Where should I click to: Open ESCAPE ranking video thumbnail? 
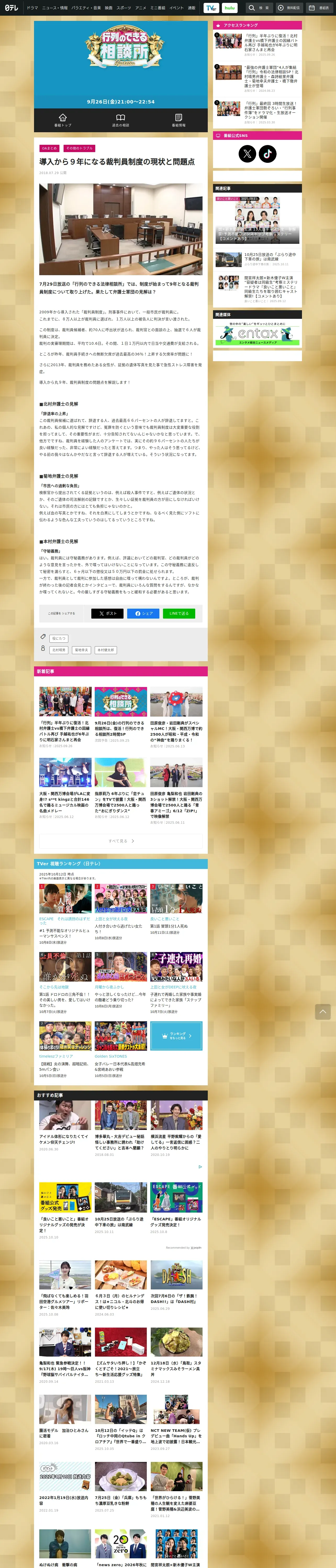click(65, 898)
